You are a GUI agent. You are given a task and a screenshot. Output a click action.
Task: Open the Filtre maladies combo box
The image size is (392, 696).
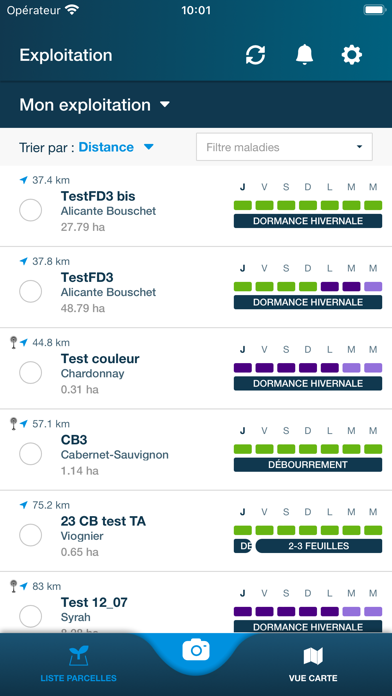pos(284,147)
